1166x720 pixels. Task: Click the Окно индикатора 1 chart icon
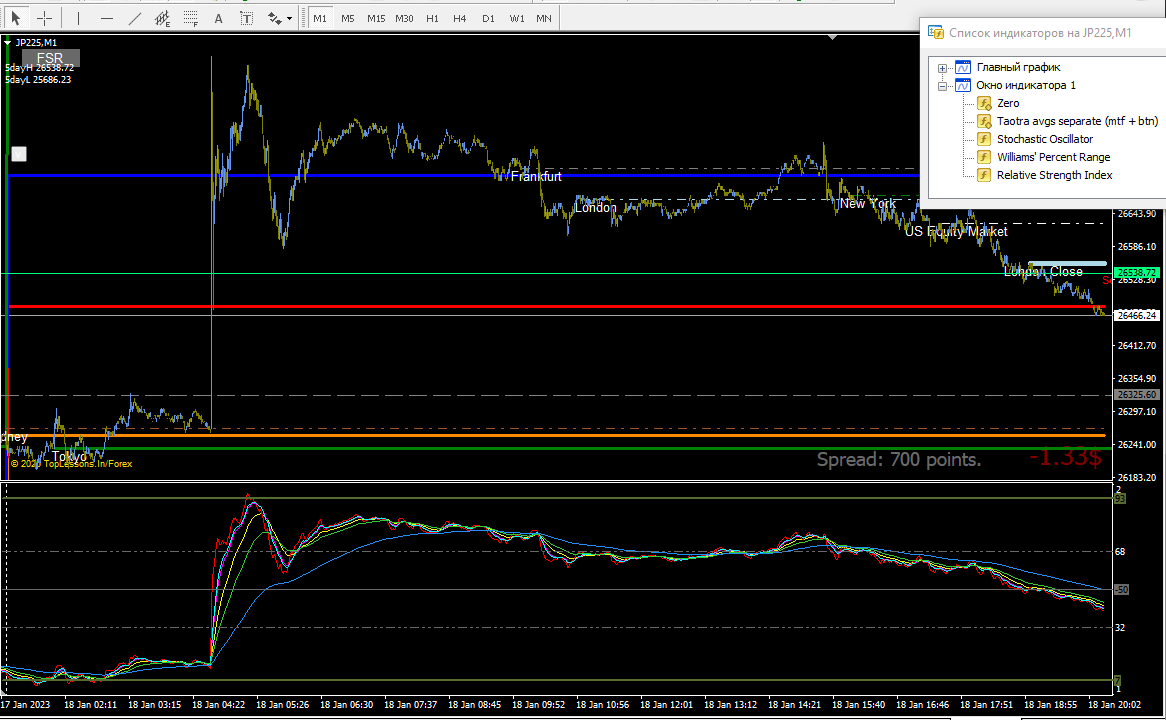pyautogui.click(x=963, y=86)
